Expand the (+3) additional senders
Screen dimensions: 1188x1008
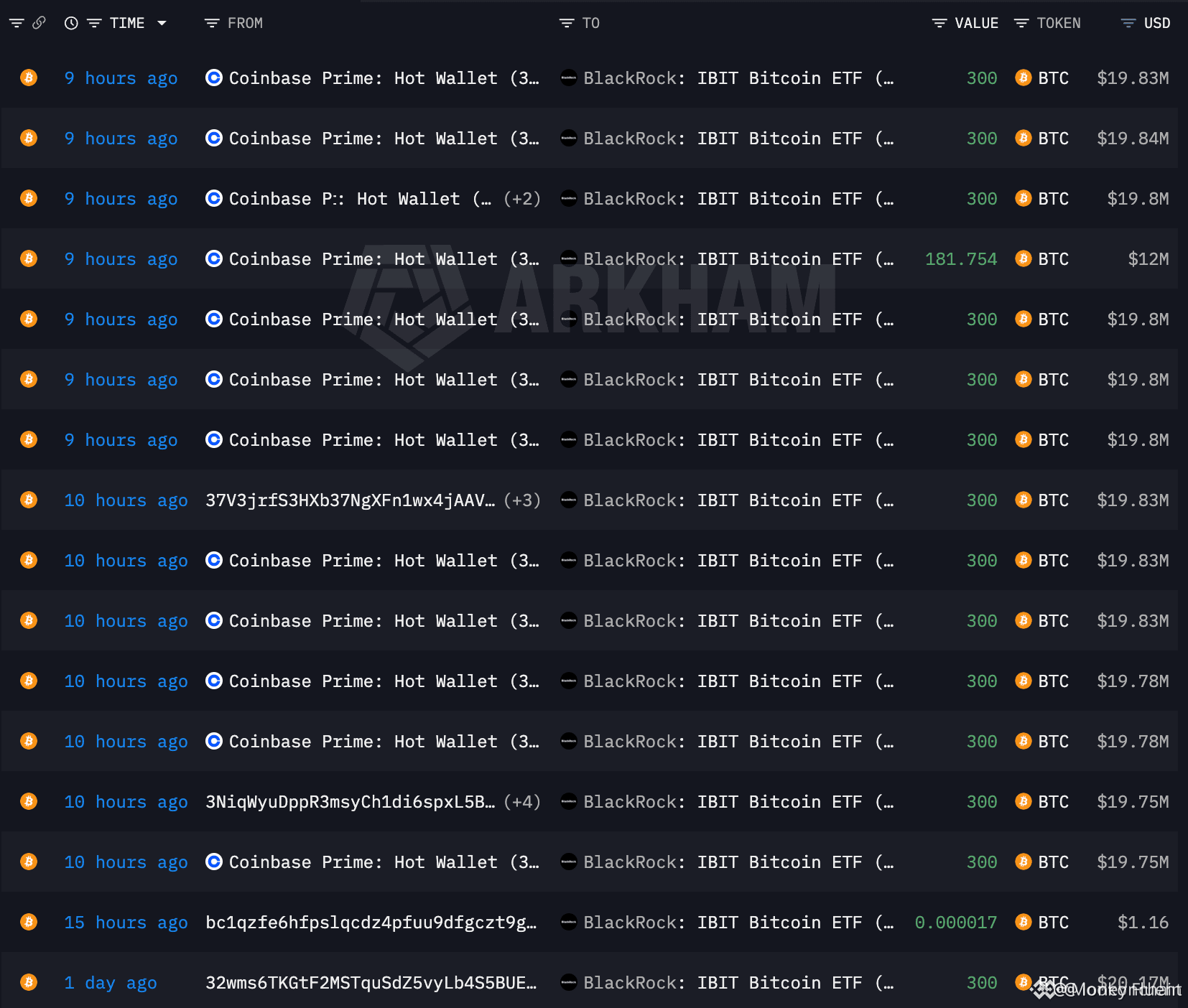pyautogui.click(x=522, y=500)
